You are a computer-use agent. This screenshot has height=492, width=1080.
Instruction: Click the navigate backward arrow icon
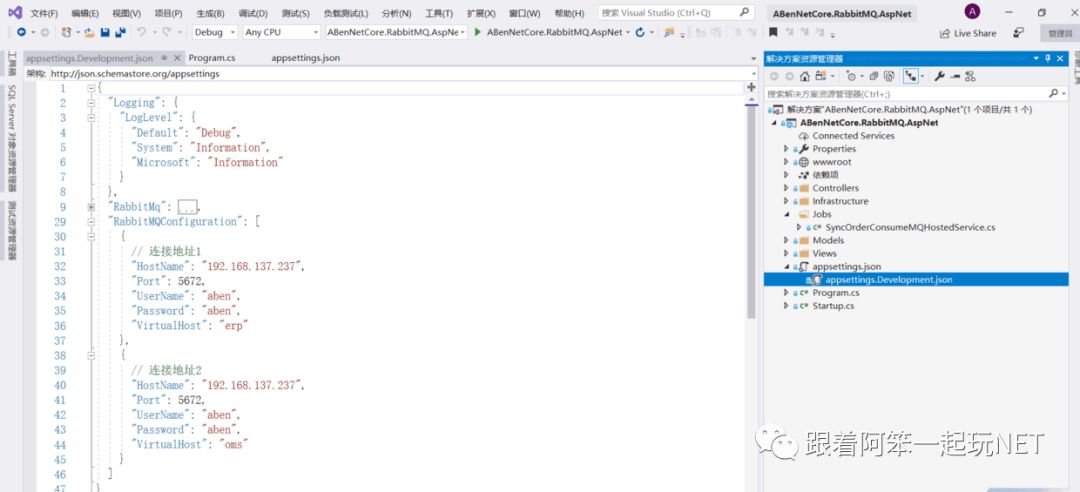pyautogui.click(x=21, y=32)
